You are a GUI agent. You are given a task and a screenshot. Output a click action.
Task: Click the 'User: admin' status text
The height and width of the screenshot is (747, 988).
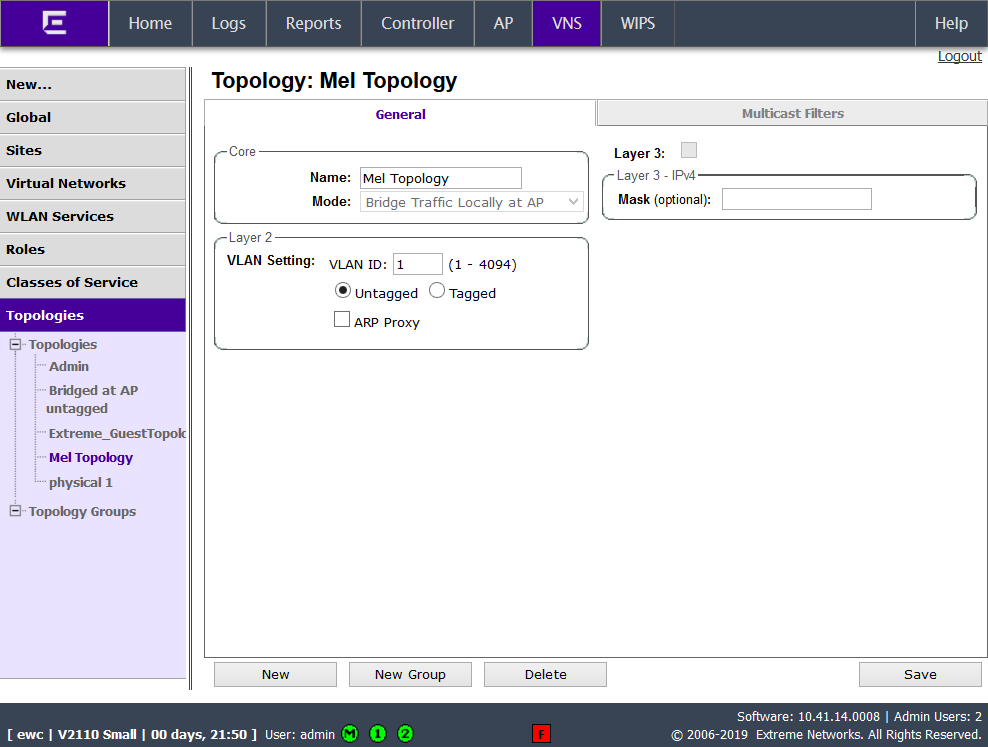[x=300, y=734]
